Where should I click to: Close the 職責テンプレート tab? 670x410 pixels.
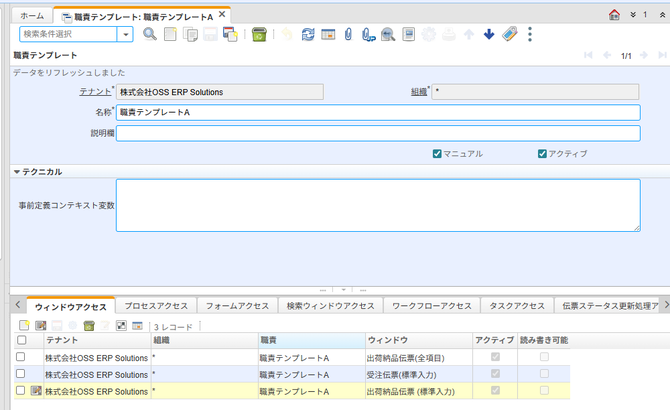pyautogui.click(x=222, y=15)
